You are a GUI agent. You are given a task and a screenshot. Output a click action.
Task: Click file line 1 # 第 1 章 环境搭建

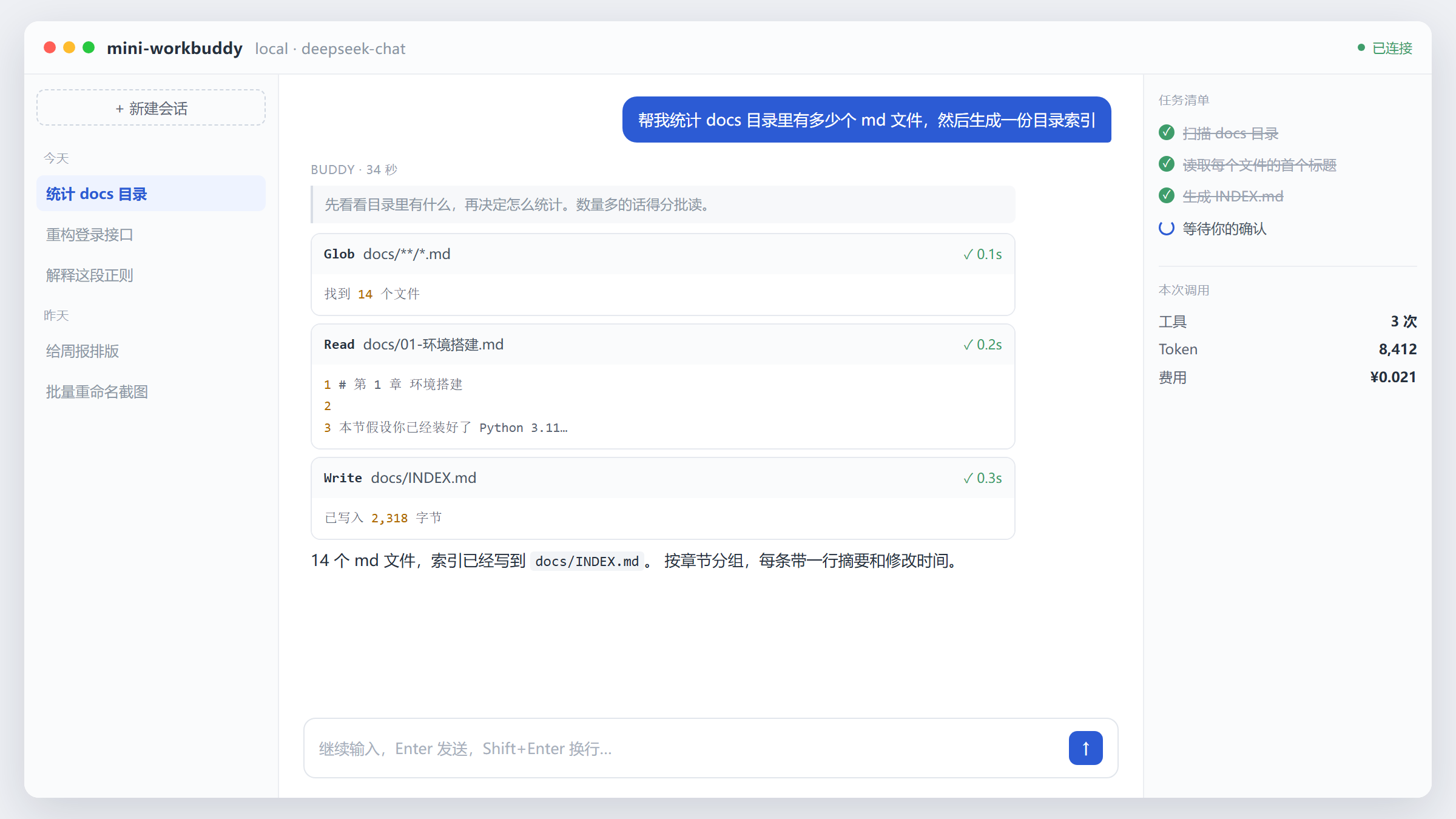[393, 385]
